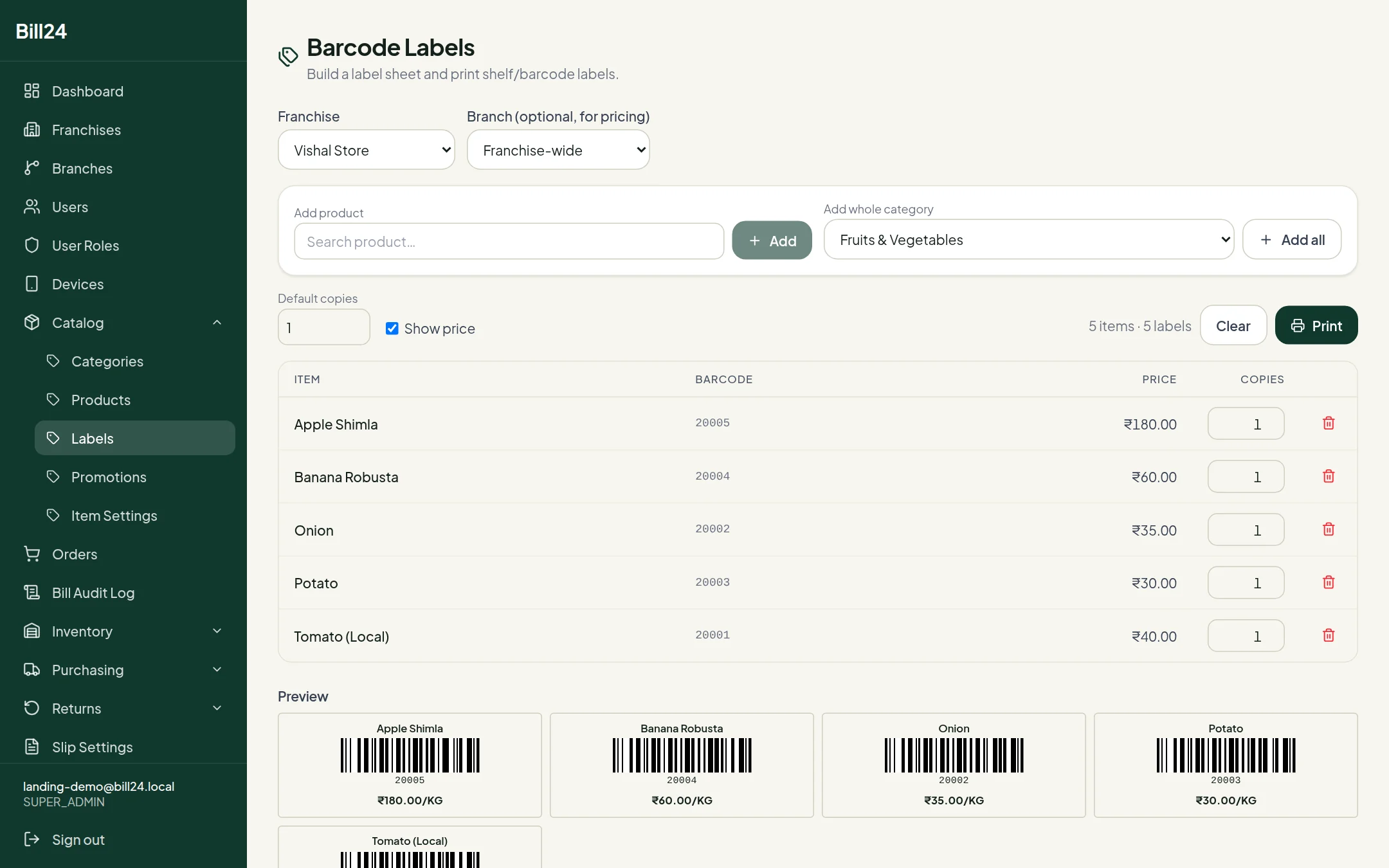
Task: Click the Franchises building icon
Action: click(32, 129)
